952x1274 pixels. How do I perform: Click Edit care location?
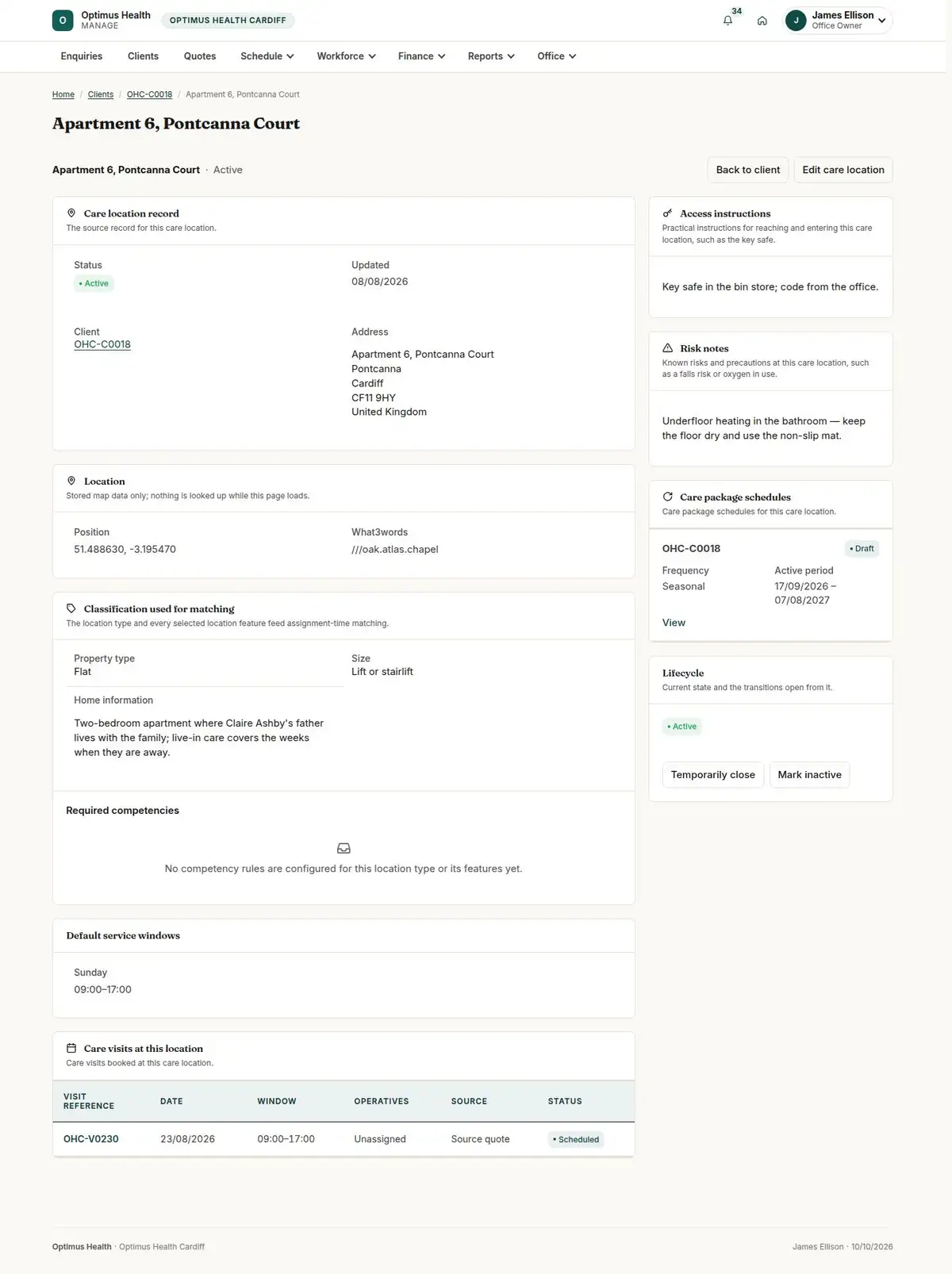(843, 170)
